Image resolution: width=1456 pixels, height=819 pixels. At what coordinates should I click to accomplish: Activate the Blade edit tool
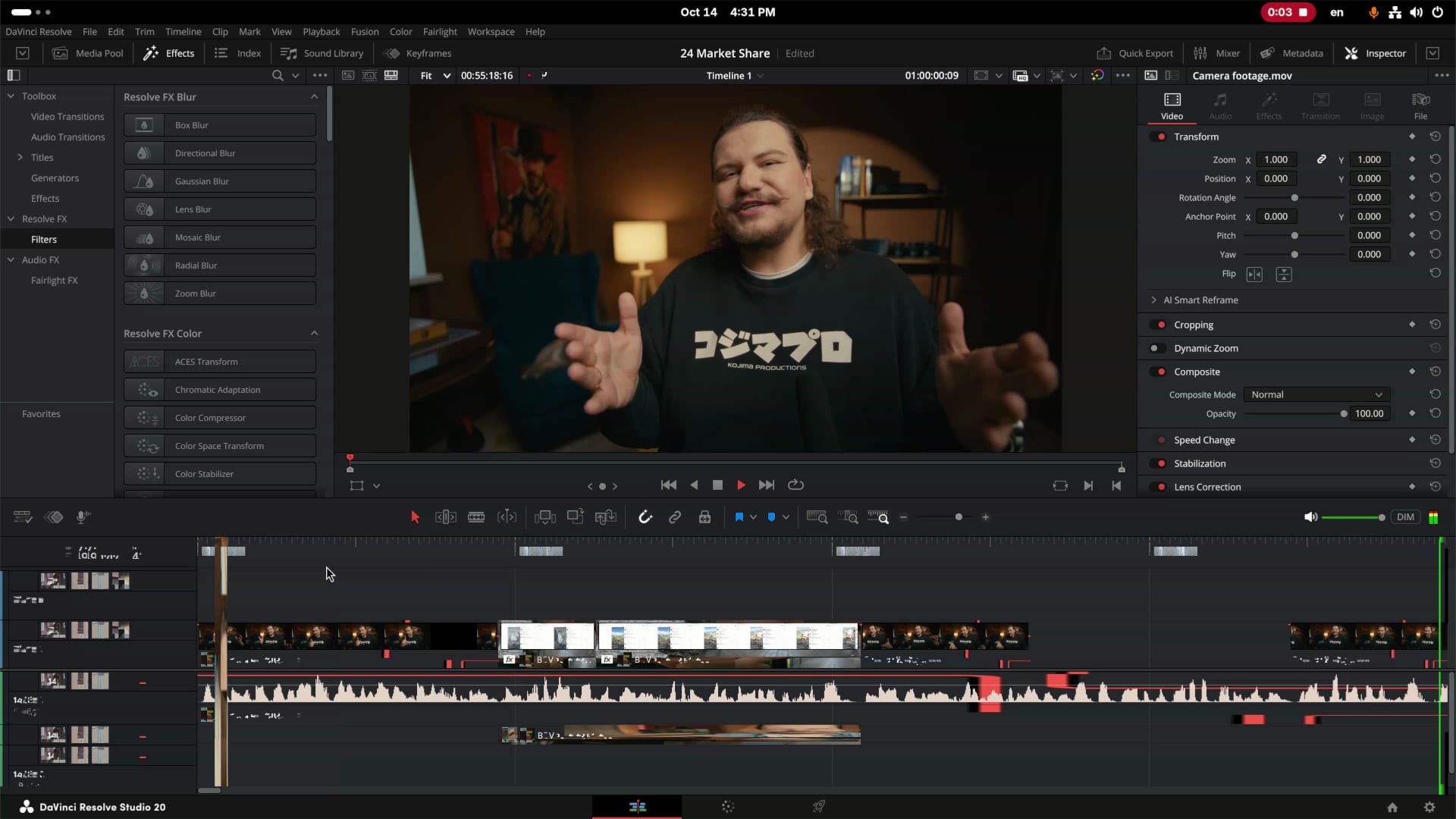476,517
